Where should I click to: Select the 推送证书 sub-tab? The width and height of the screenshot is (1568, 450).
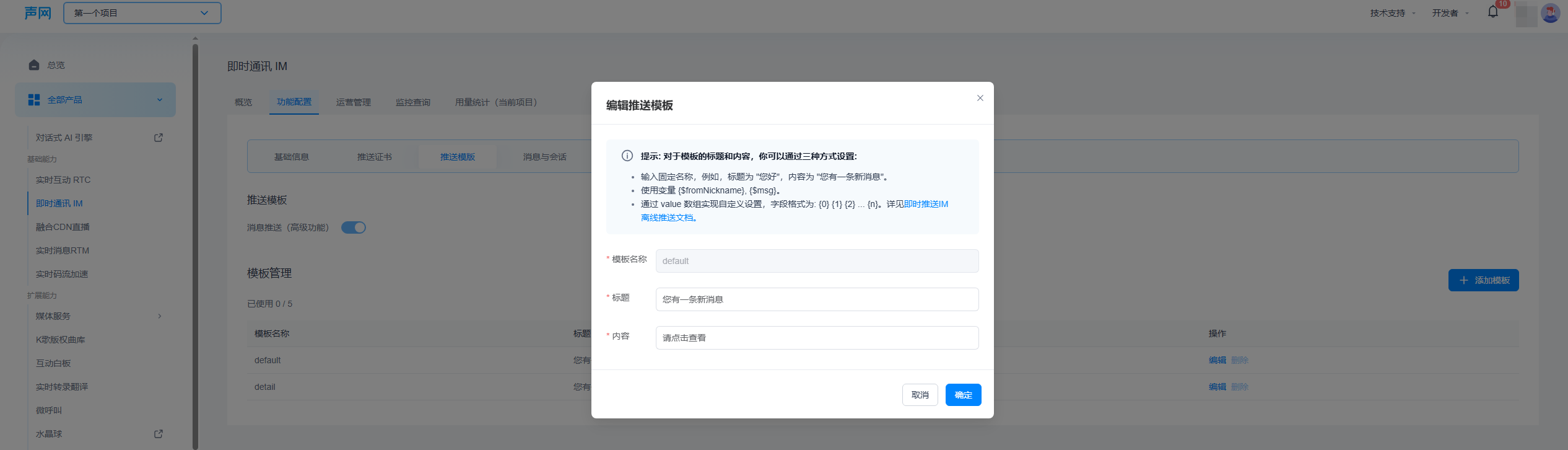(x=375, y=157)
